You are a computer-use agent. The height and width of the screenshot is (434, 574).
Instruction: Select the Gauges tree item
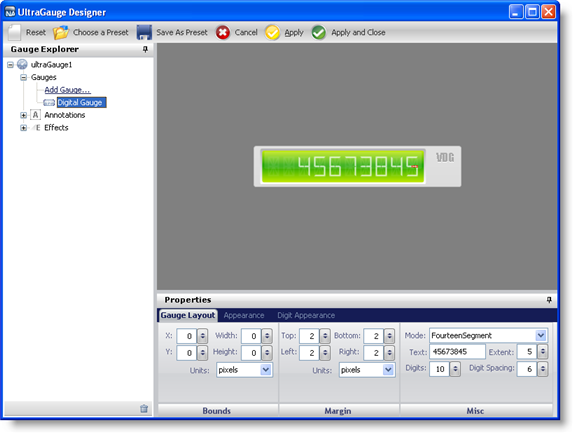44,77
